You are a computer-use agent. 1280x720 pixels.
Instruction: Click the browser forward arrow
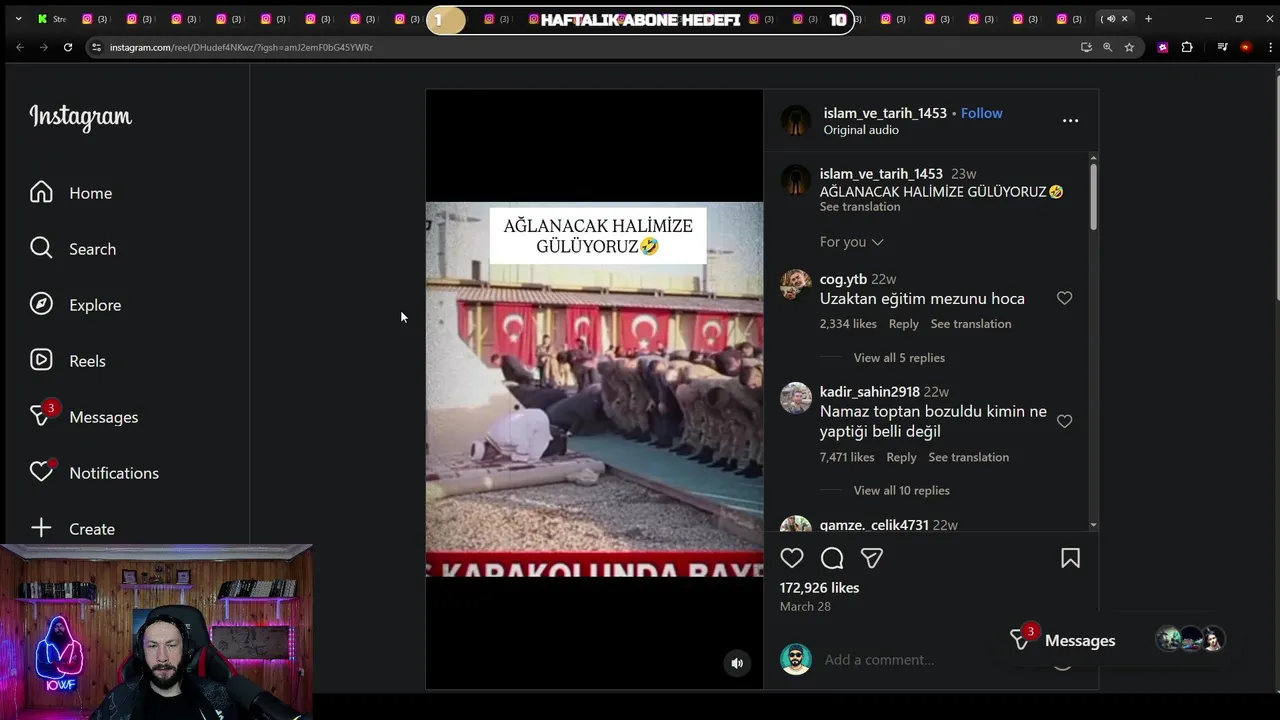click(x=43, y=47)
